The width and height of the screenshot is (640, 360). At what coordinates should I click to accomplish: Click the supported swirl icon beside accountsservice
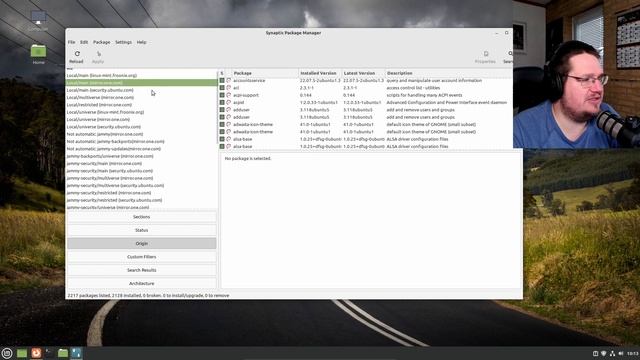click(229, 80)
